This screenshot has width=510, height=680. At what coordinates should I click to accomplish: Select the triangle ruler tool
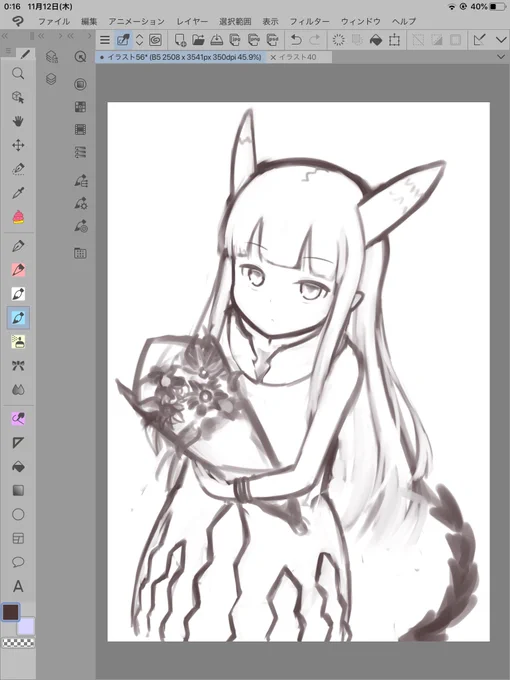point(18,442)
